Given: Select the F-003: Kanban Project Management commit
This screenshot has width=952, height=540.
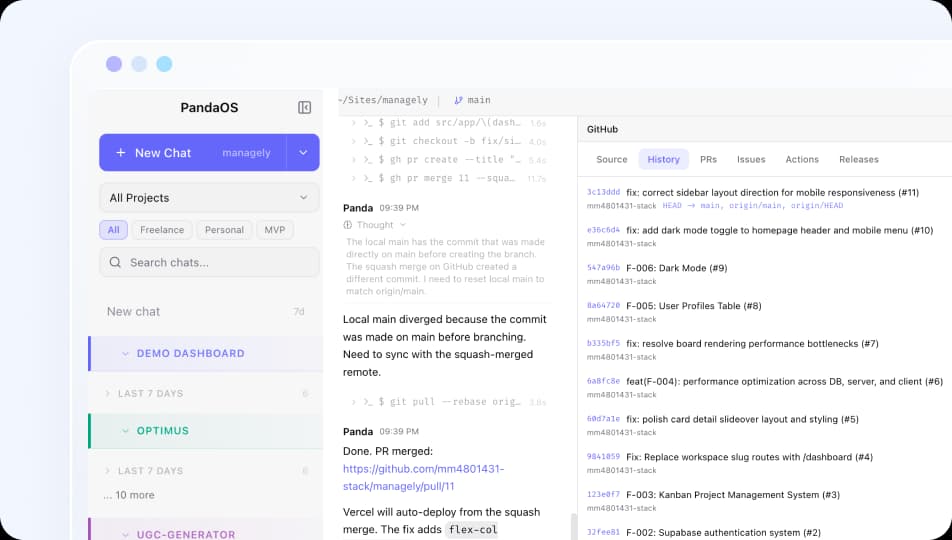Looking at the screenshot, I should pyautogui.click(x=733, y=494).
